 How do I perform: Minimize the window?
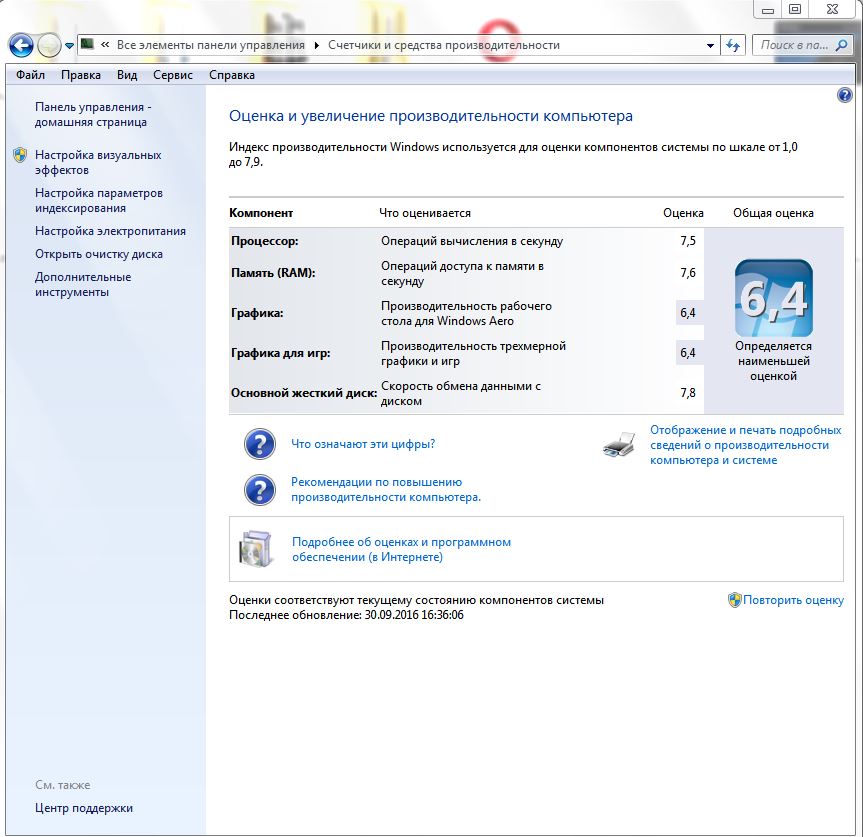(768, 10)
